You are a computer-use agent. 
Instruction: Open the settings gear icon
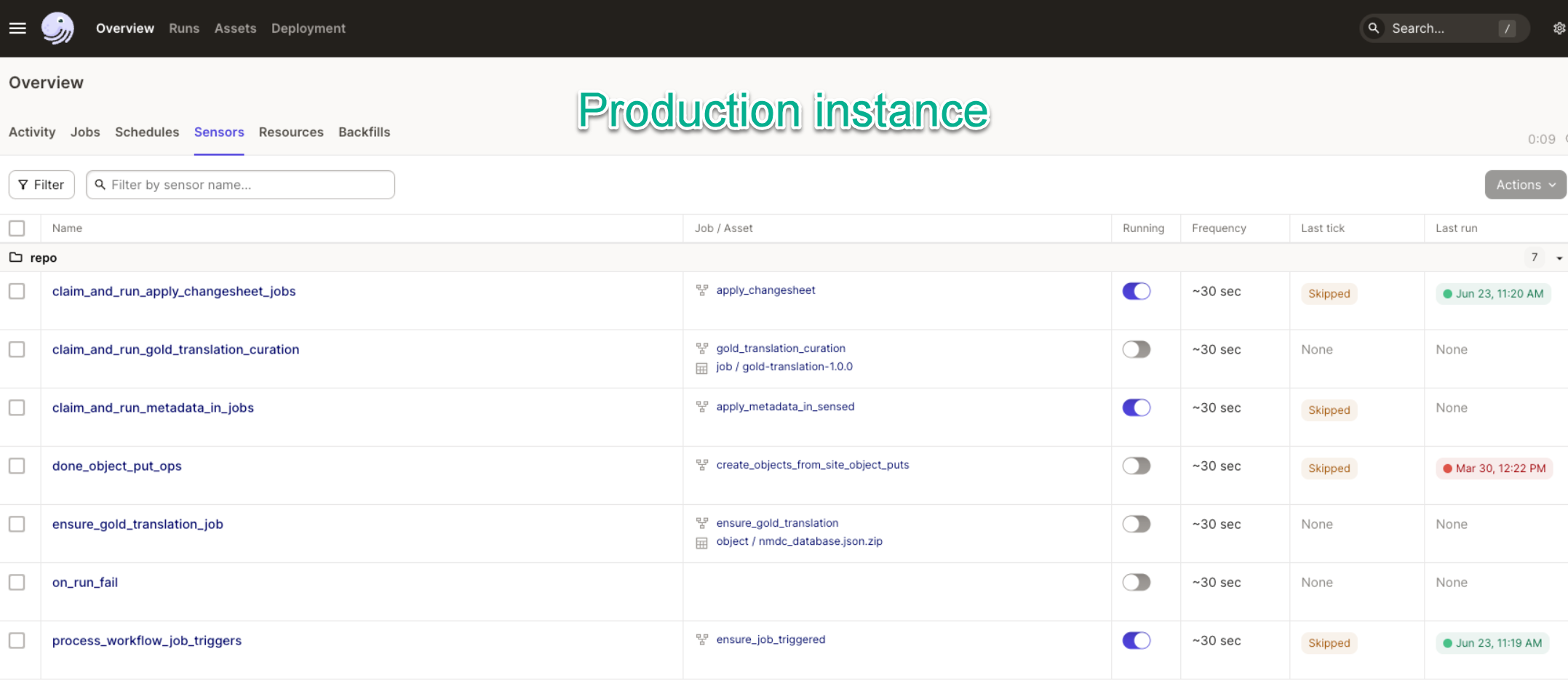(x=1559, y=28)
